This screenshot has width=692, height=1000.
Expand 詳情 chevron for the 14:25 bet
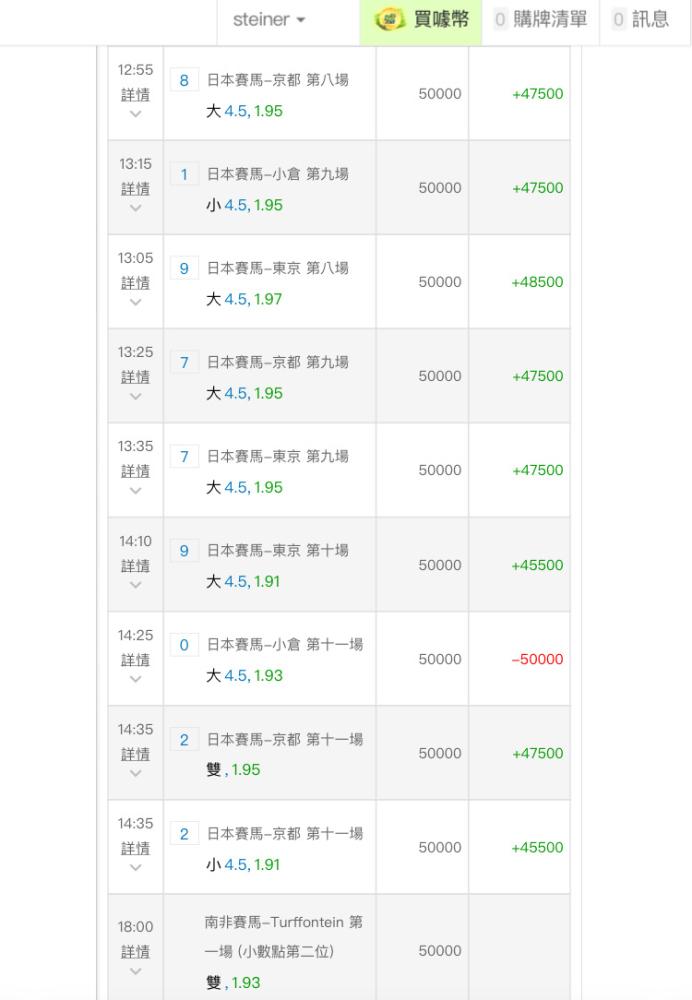tap(135, 679)
